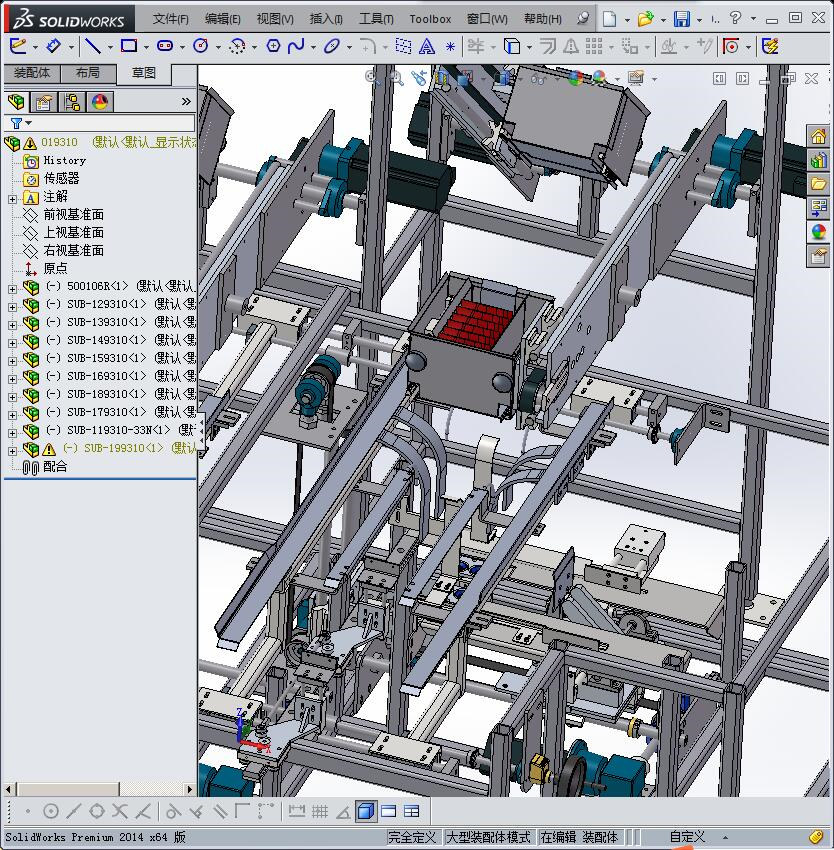Select 配合 mates folder in tree
The height and width of the screenshot is (850, 834).
[55, 466]
